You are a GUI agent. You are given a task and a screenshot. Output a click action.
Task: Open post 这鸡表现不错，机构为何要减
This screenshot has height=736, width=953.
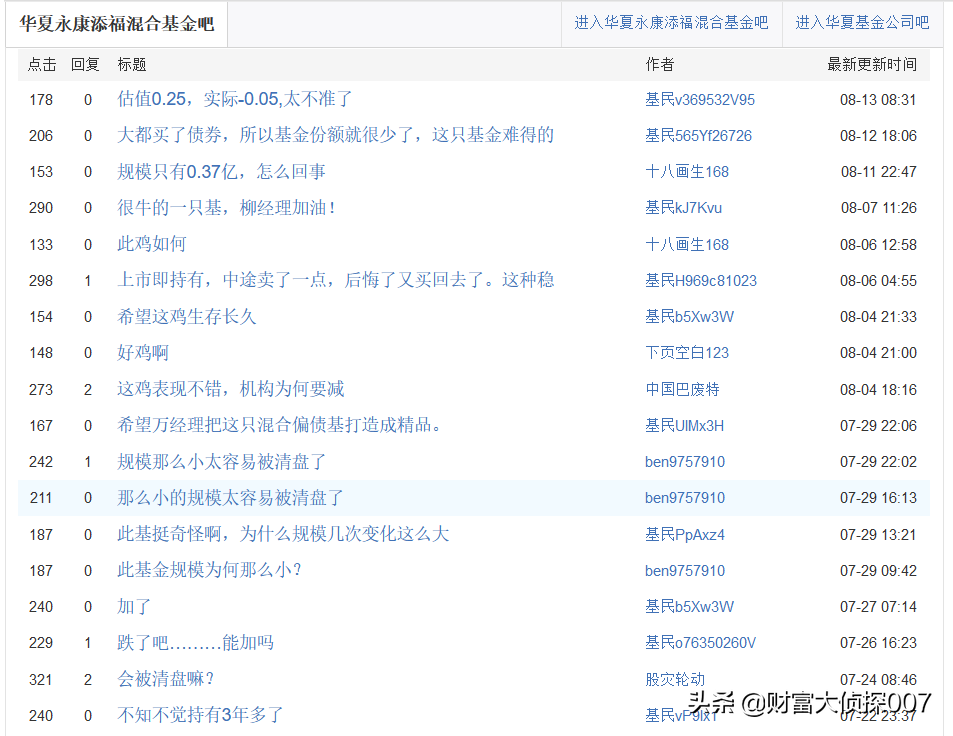coord(230,389)
